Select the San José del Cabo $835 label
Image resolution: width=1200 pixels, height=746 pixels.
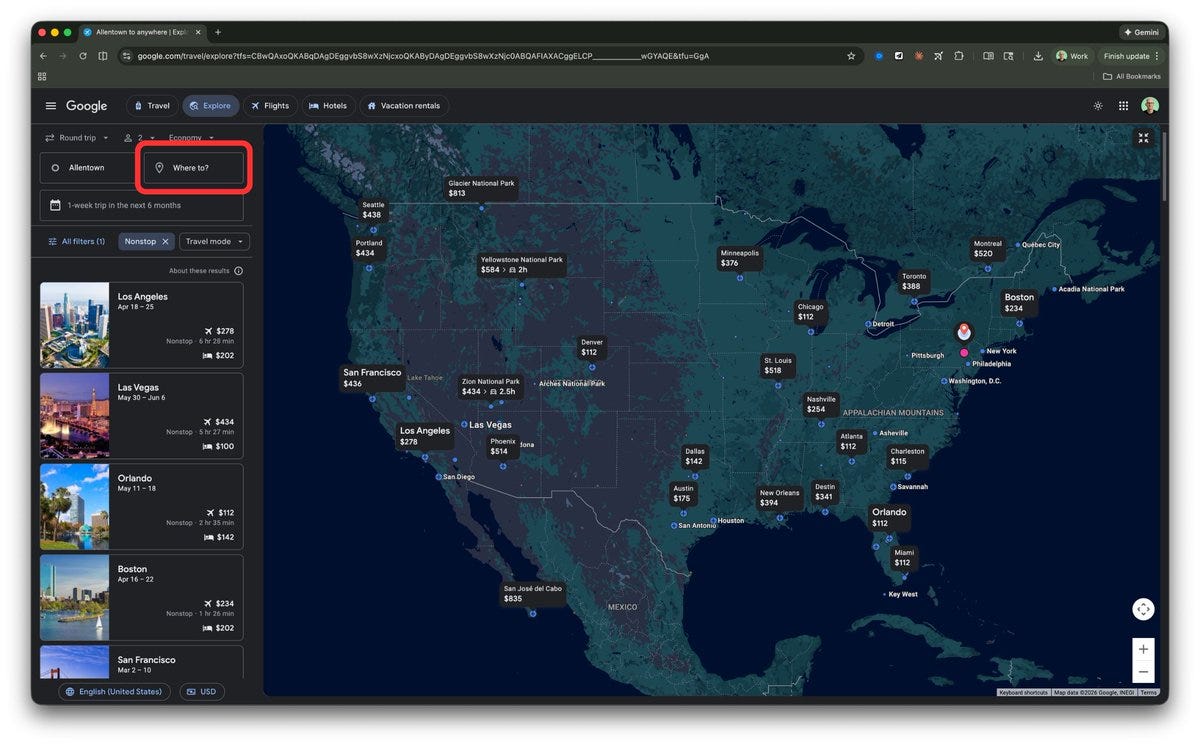[532, 594]
